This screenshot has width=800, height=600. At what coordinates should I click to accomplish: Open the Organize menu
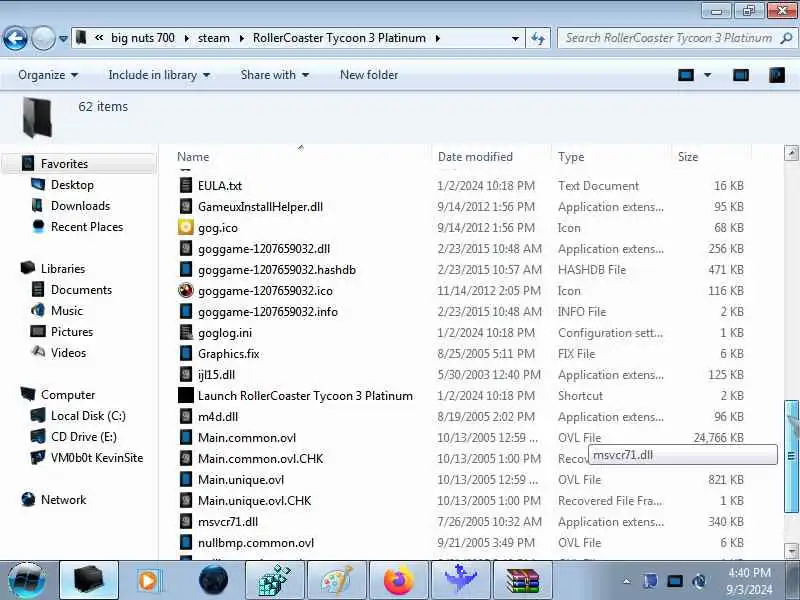click(48, 75)
